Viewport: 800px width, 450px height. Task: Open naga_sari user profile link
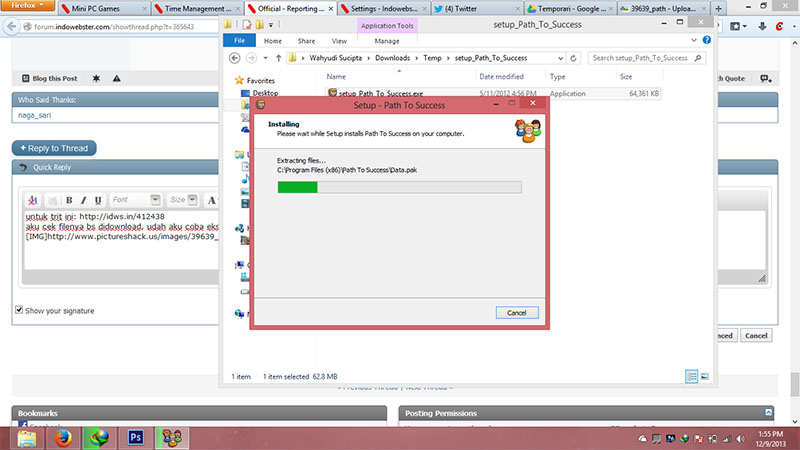pyautogui.click(x=35, y=115)
